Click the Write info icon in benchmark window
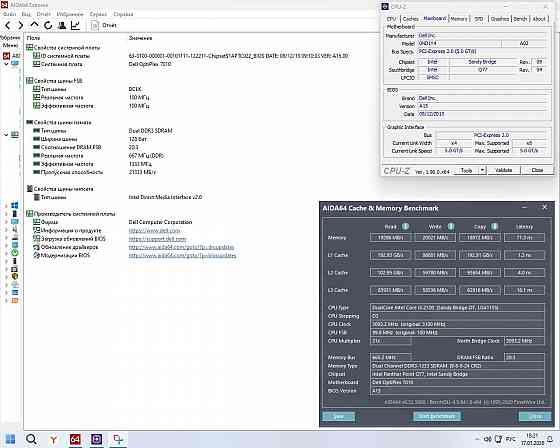560x448 pixels. coord(451,226)
